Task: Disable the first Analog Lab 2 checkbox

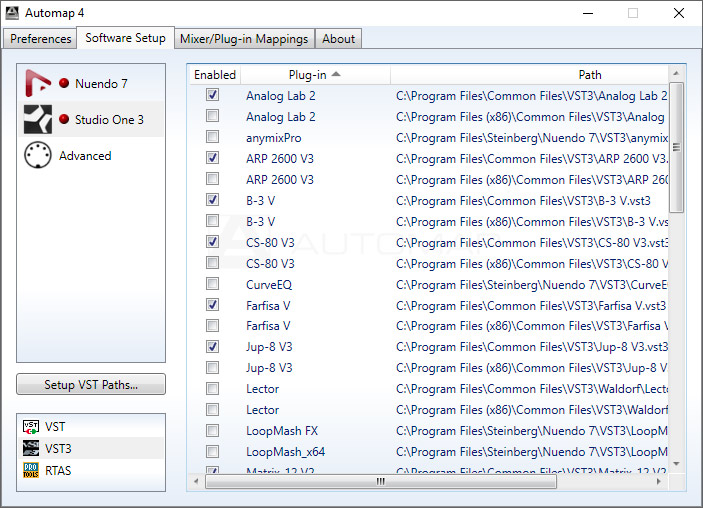Action: 212,95
